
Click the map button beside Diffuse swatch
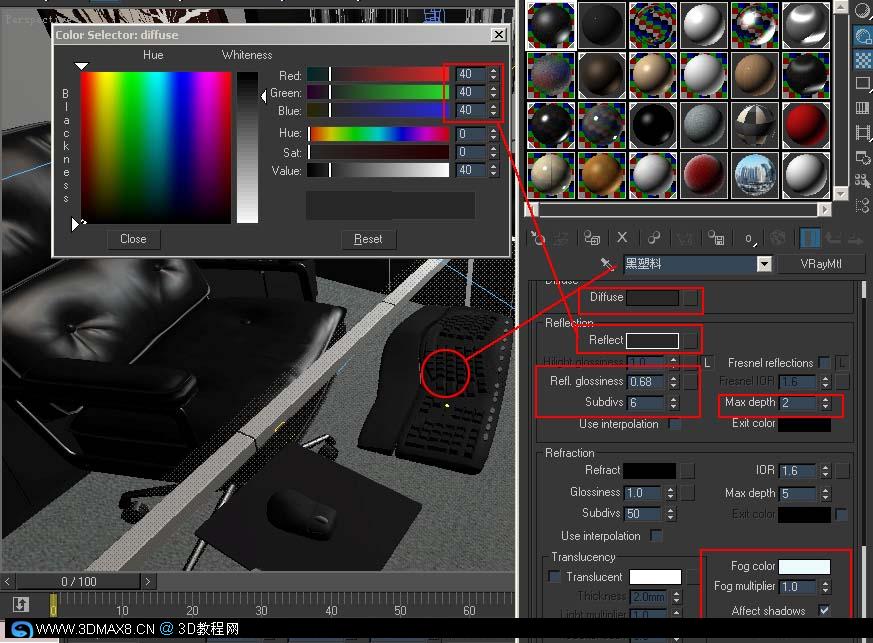pos(690,298)
